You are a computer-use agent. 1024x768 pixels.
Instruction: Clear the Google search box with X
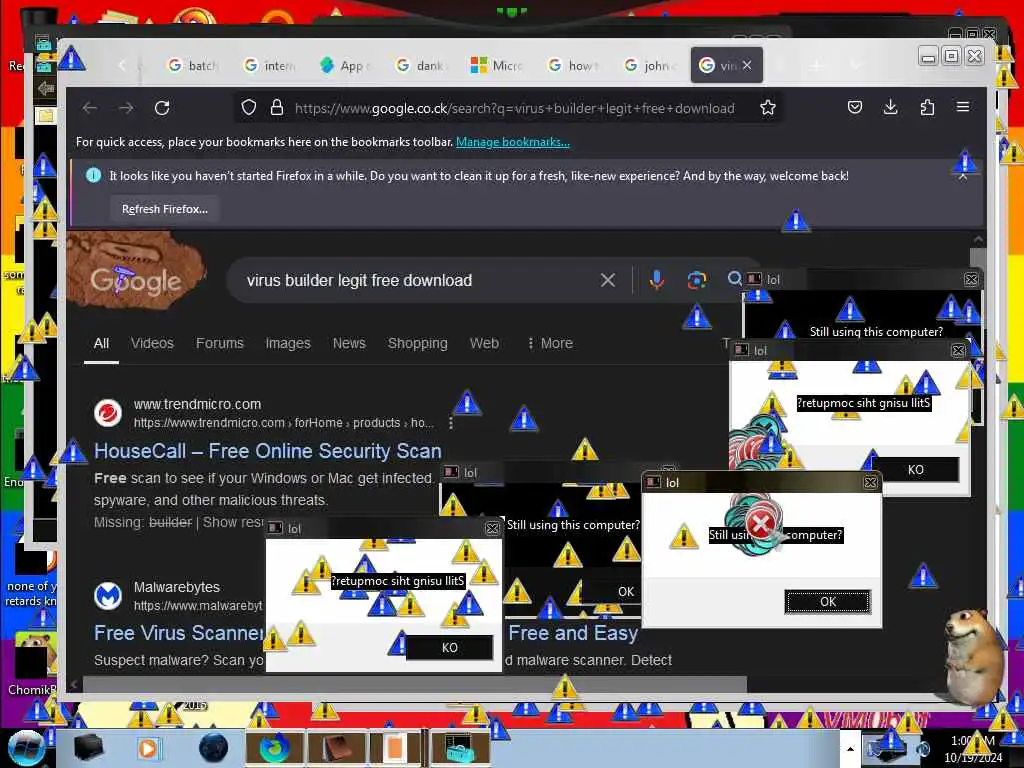(607, 280)
